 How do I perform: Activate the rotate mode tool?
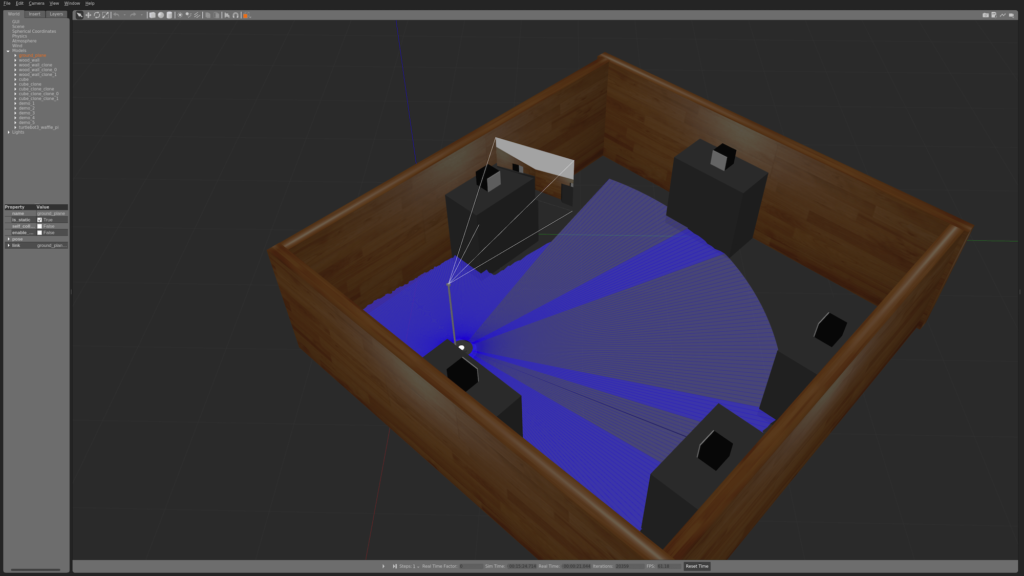[97, 15]
